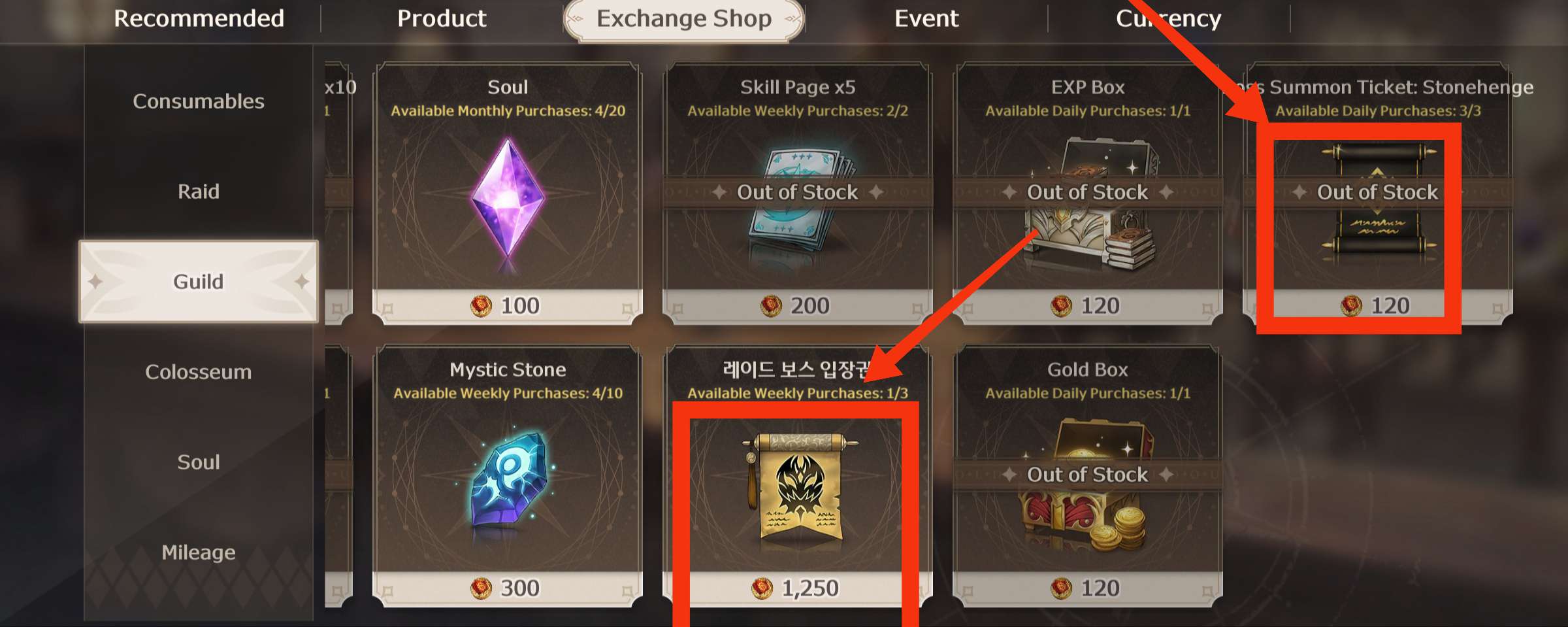Choose Consumables in the sidebar

(x=199, y=101)
